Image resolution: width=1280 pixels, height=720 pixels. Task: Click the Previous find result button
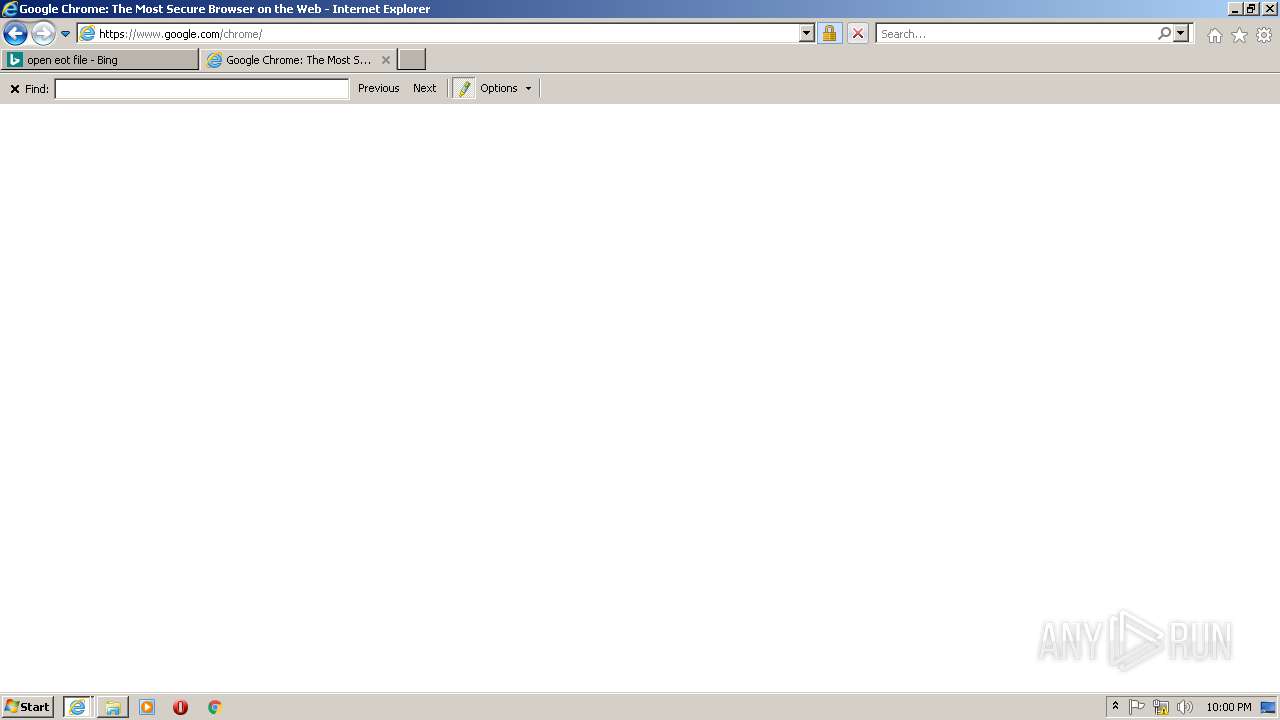point(379,88)
